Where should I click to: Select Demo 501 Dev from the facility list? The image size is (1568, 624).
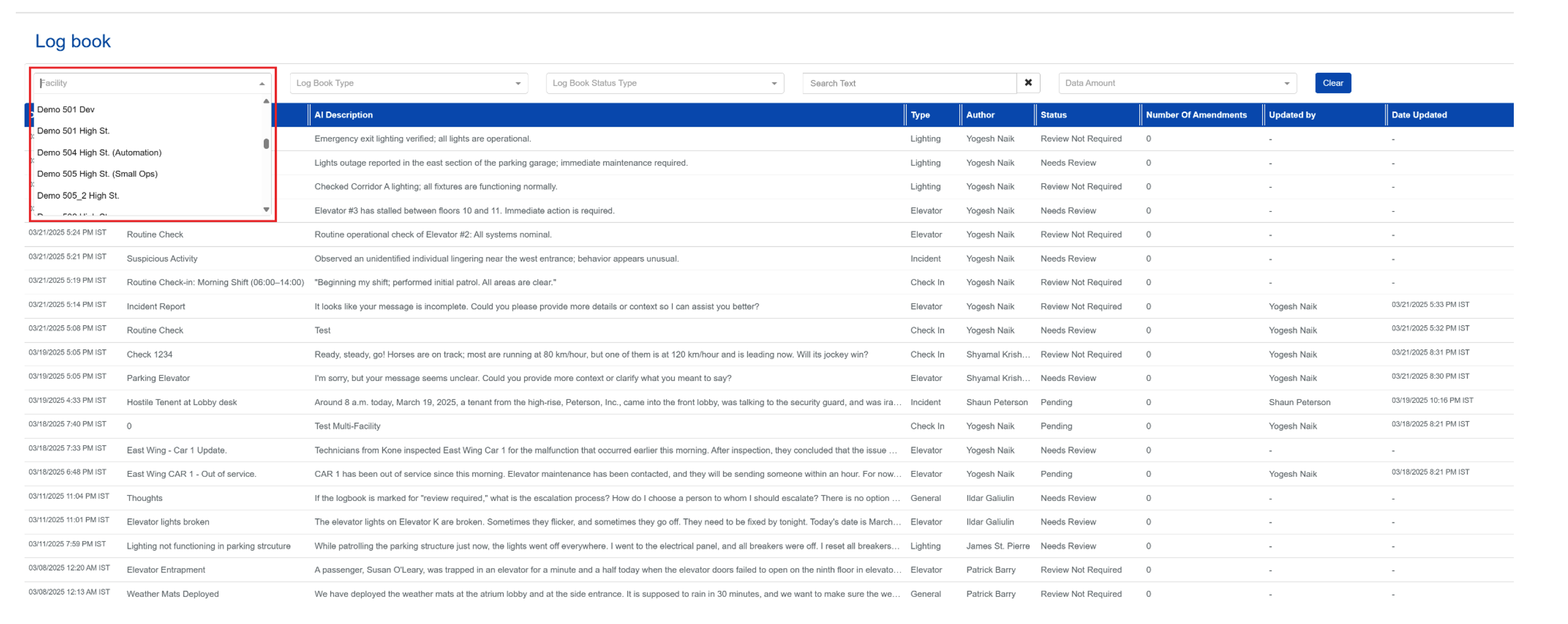point(67,109)
